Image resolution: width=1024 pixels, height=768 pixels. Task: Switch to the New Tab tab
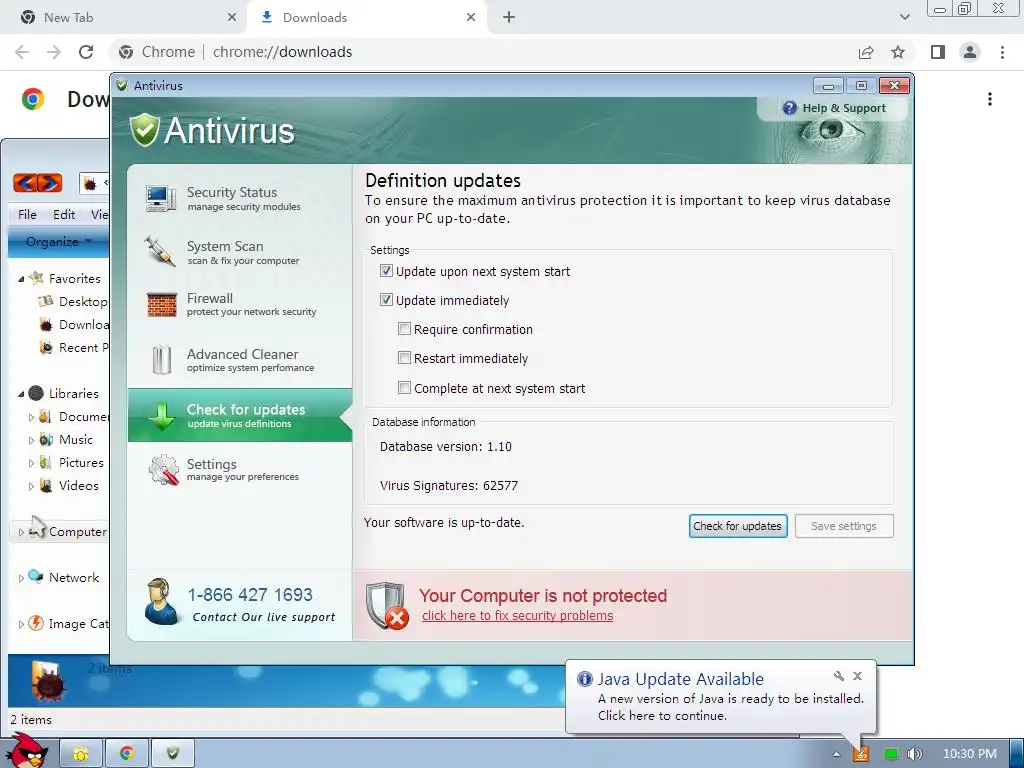[123, 18]
